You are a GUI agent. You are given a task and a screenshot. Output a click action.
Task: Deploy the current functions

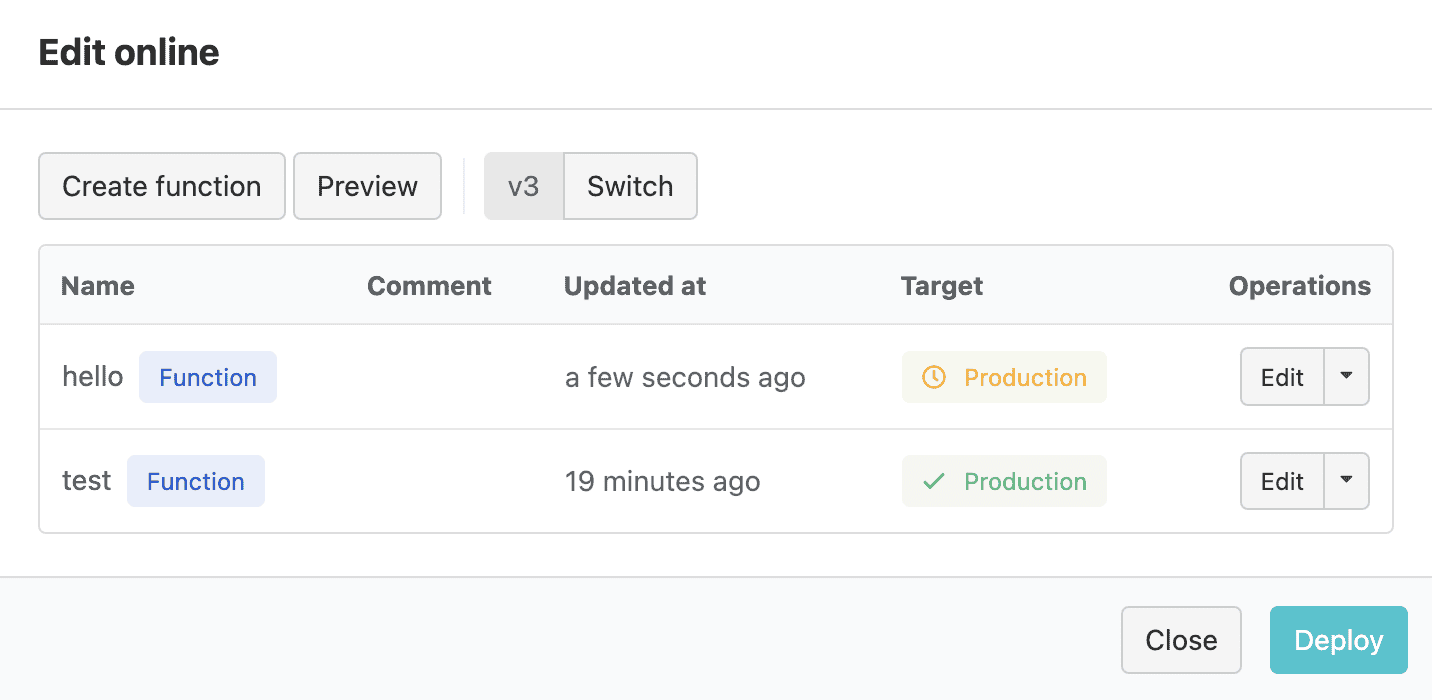click(1338, 640)
